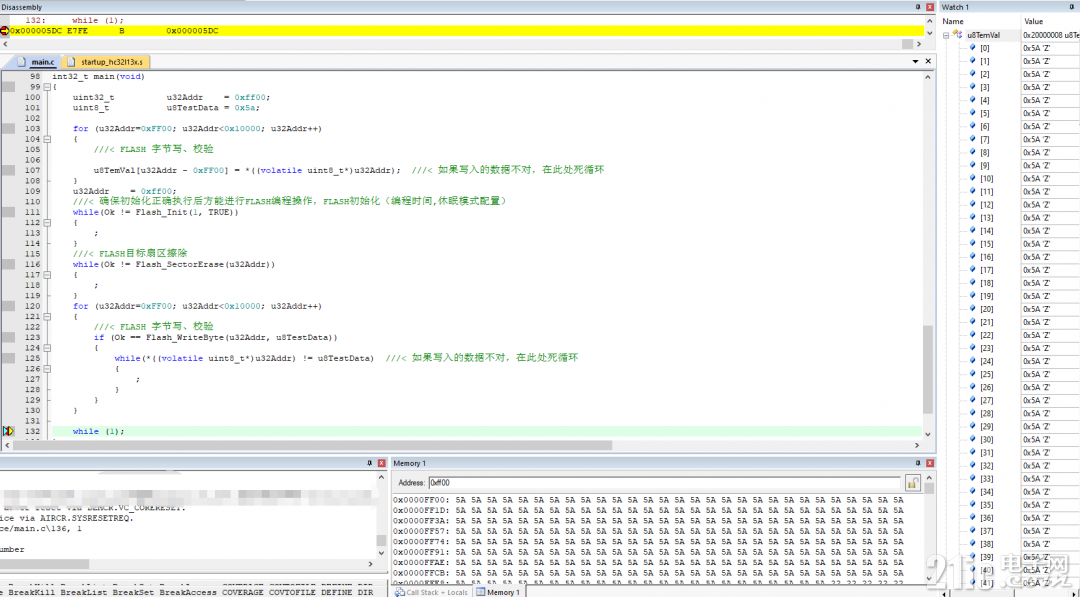Pin the Watch 1 panel with its pushpin icon
The height and width of the screenshot is (597, 1080).
click(1072, 7)
